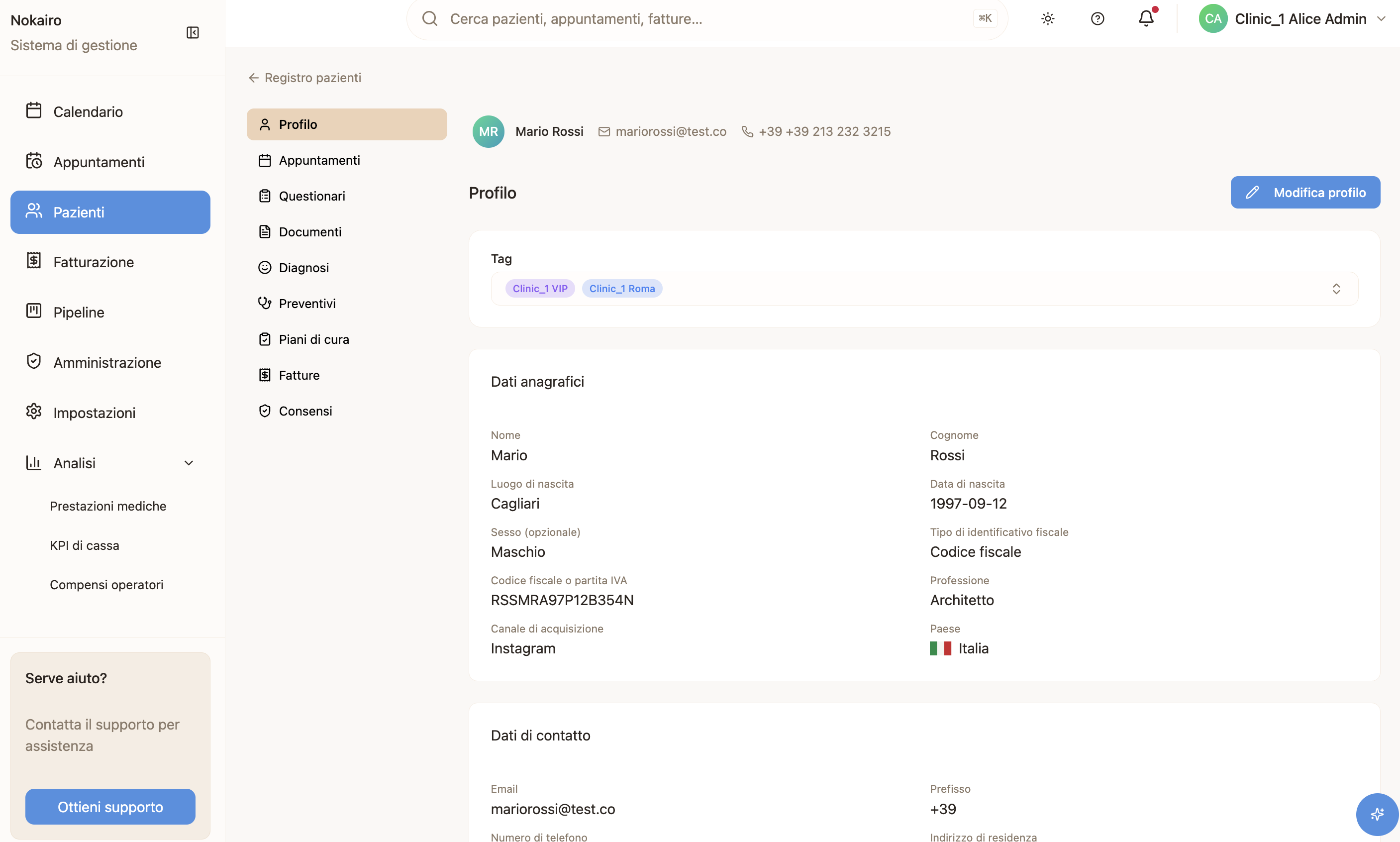Image resolution: width=1400 pixels, height=842 pixels.
Task: Click the Piani di cura clipboard icon
Action: point(264,339)
